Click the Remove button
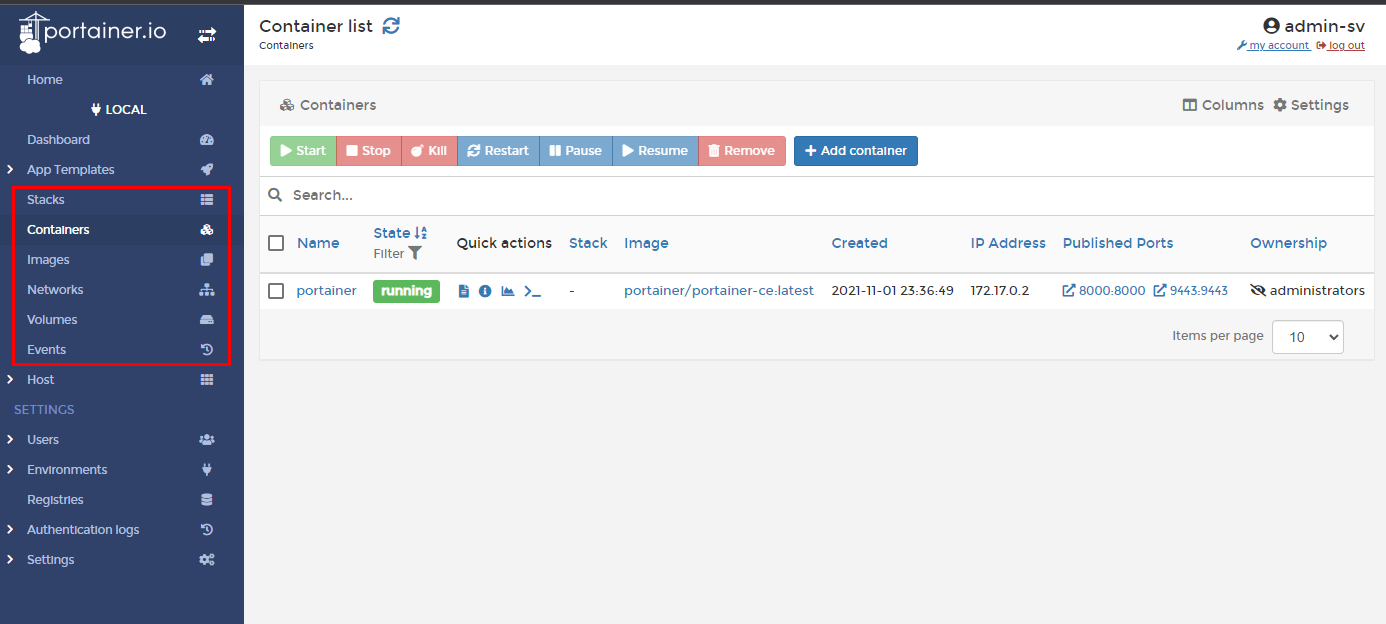 742,151
